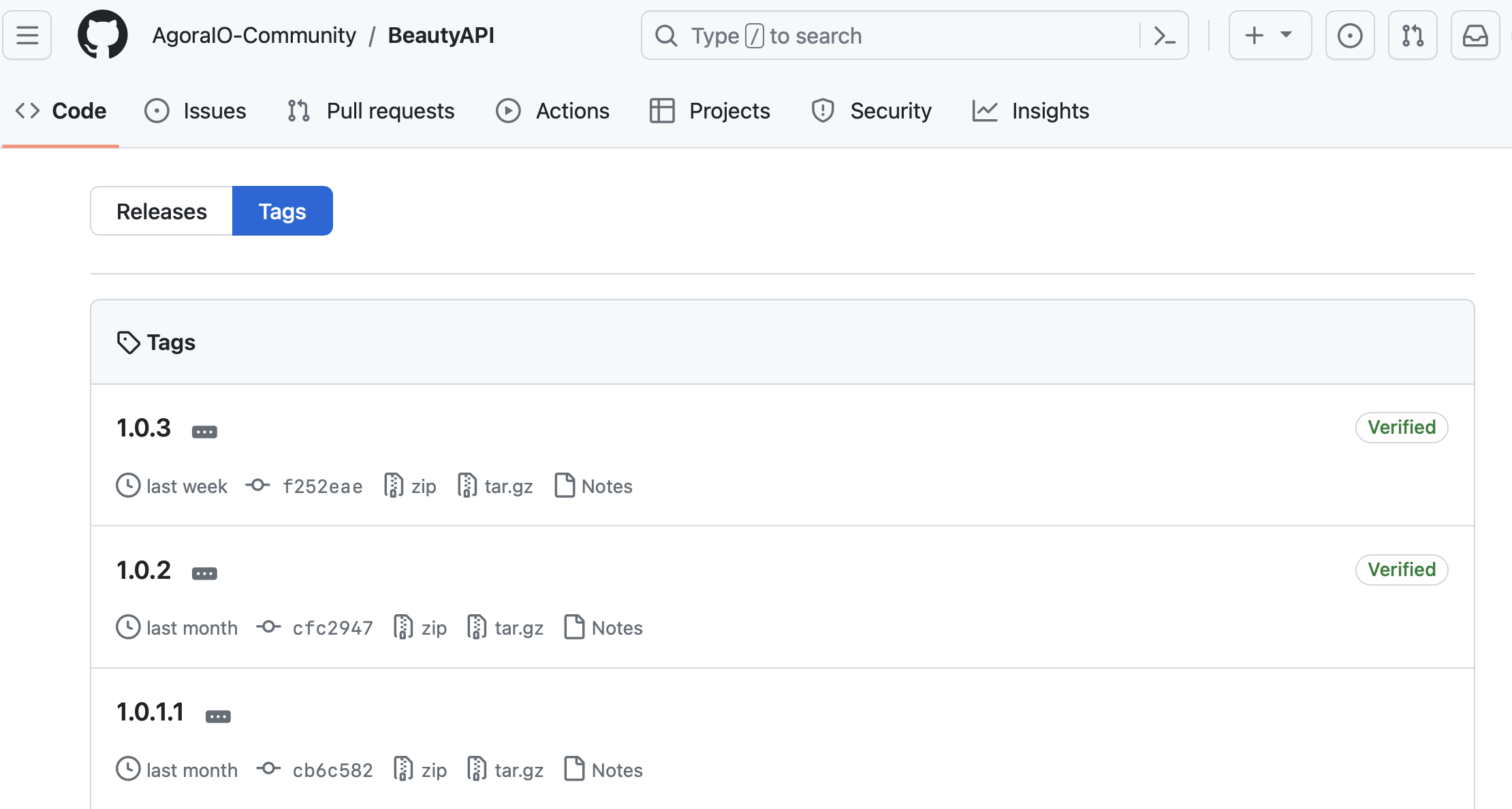Open BeautyAPI repository link
The image size is (1512, 809).
(x=441, y=35)
